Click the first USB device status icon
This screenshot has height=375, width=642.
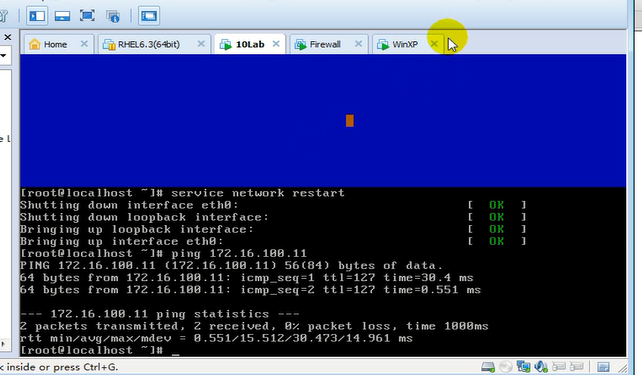click(558, 366)
